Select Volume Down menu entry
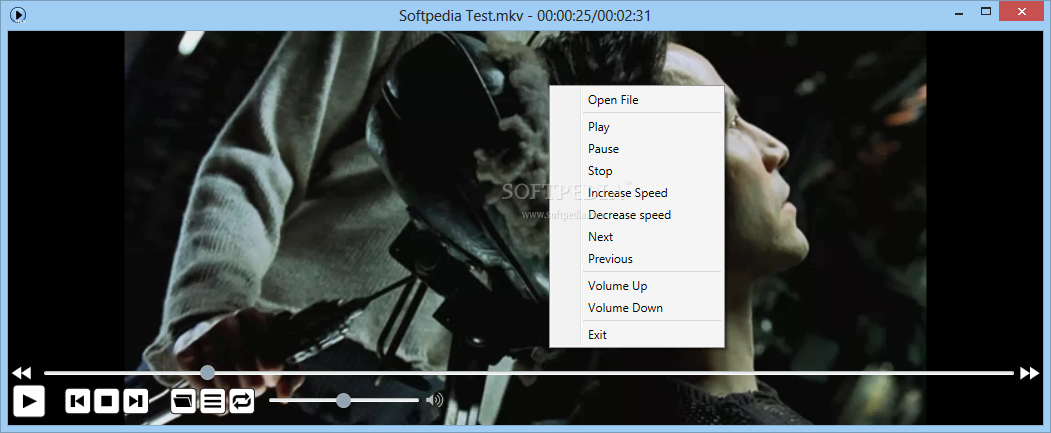1051x433 pixels. (637, 308)
